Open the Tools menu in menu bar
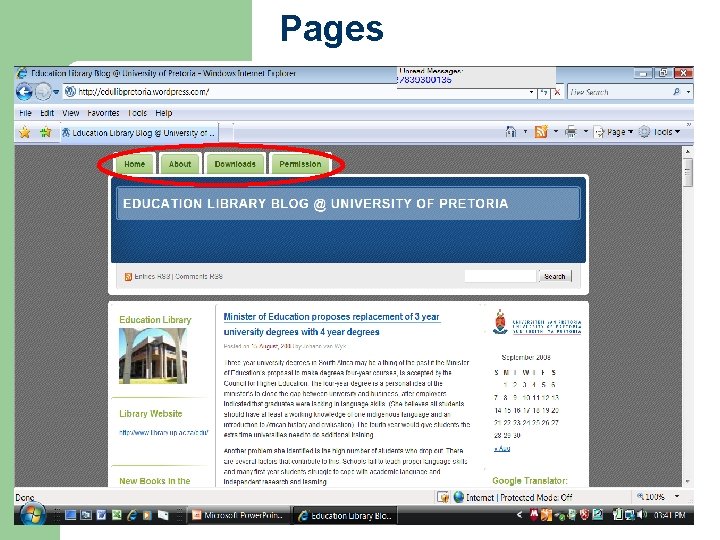Image resolution: width=720 pixels, height=540 pixels. coord(137,113)
